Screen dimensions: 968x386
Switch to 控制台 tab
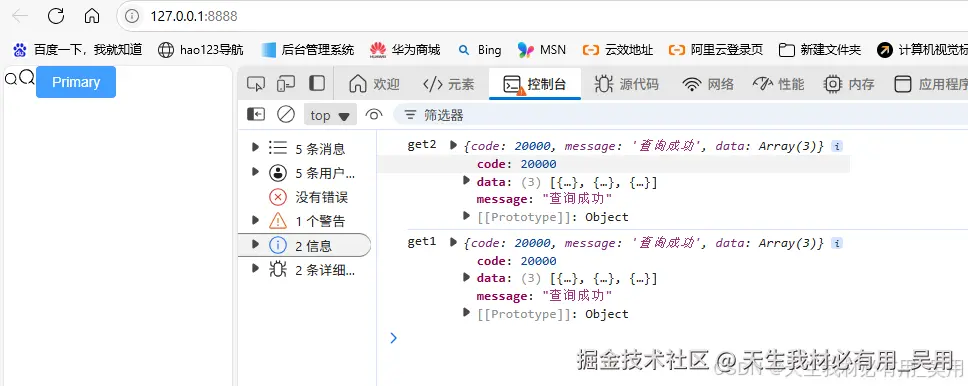point(535,84)
